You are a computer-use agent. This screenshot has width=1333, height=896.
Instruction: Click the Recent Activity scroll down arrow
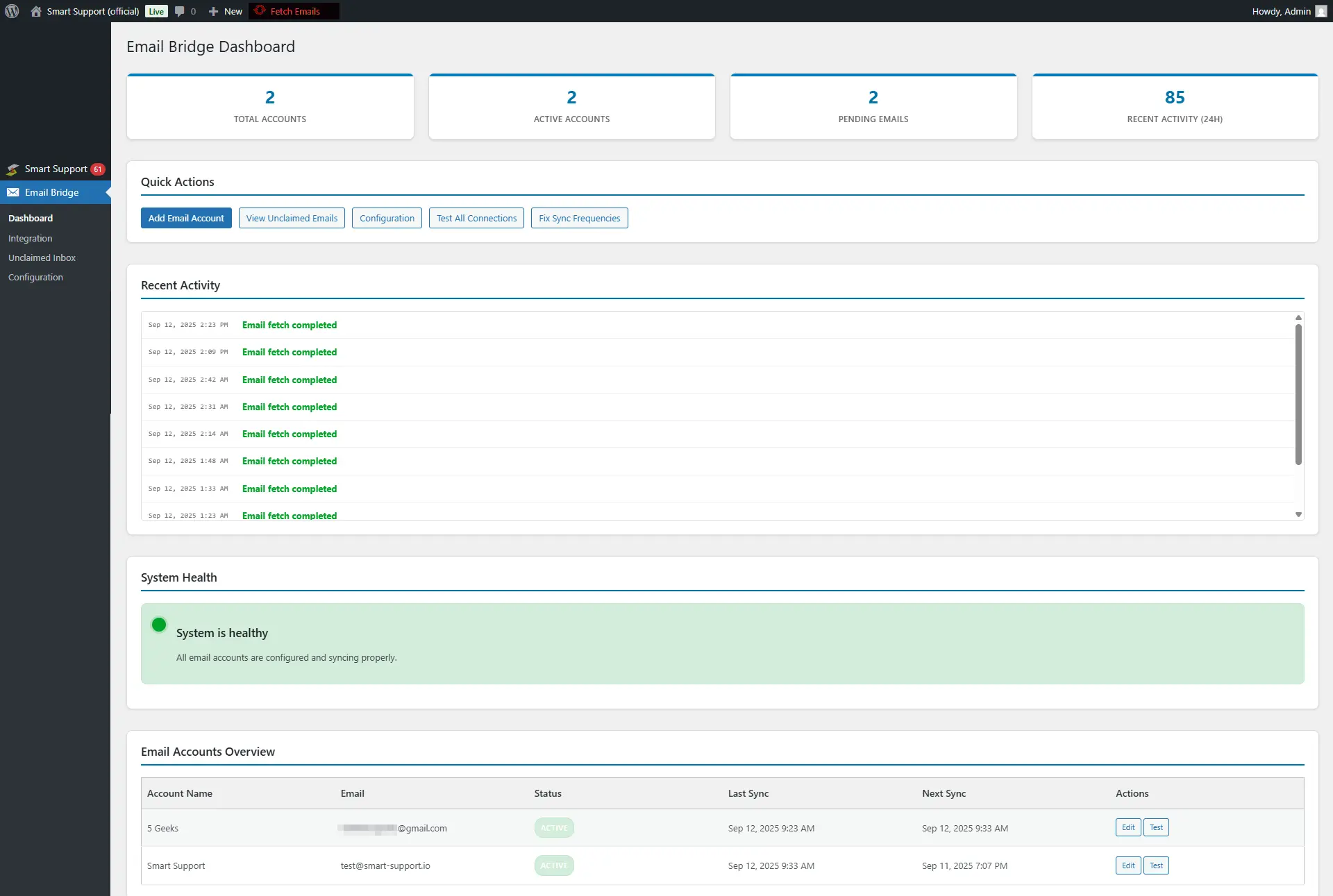point(1298,514)
